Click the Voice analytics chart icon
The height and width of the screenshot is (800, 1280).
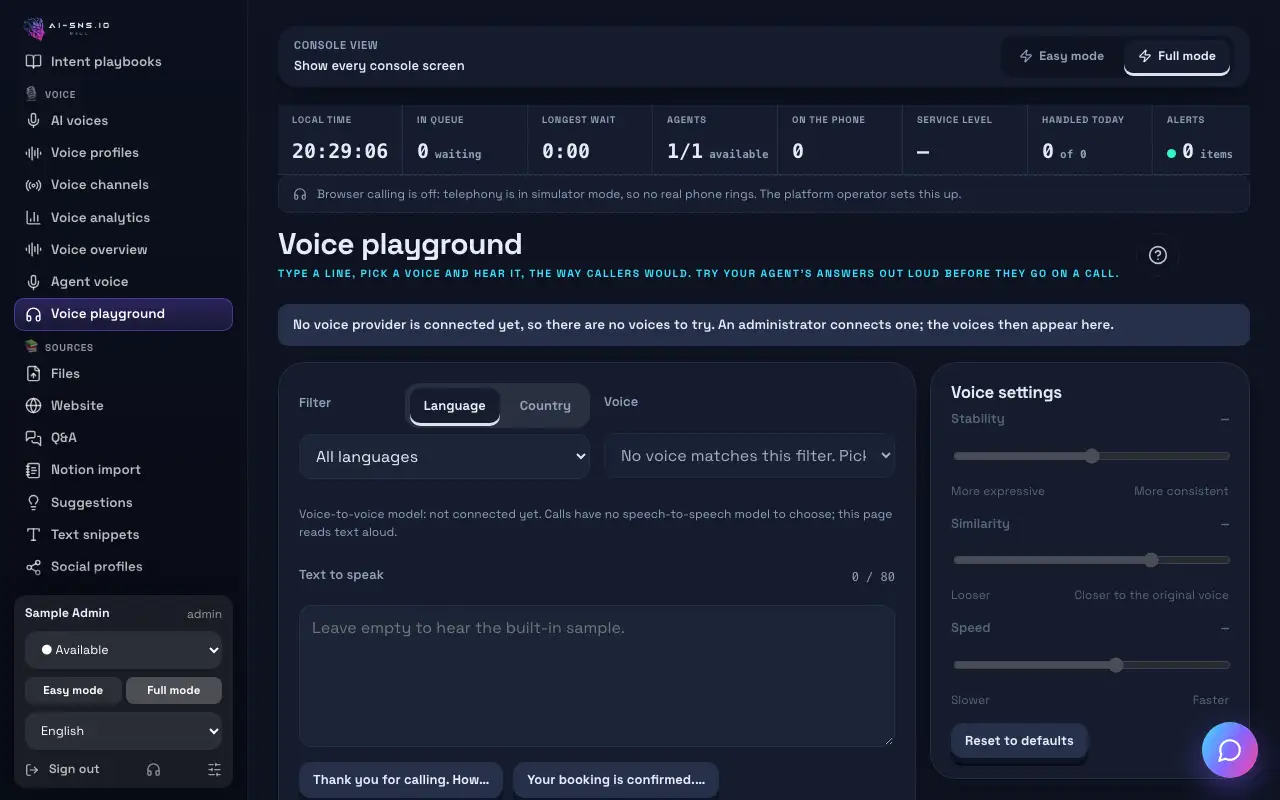pos(34,218)
